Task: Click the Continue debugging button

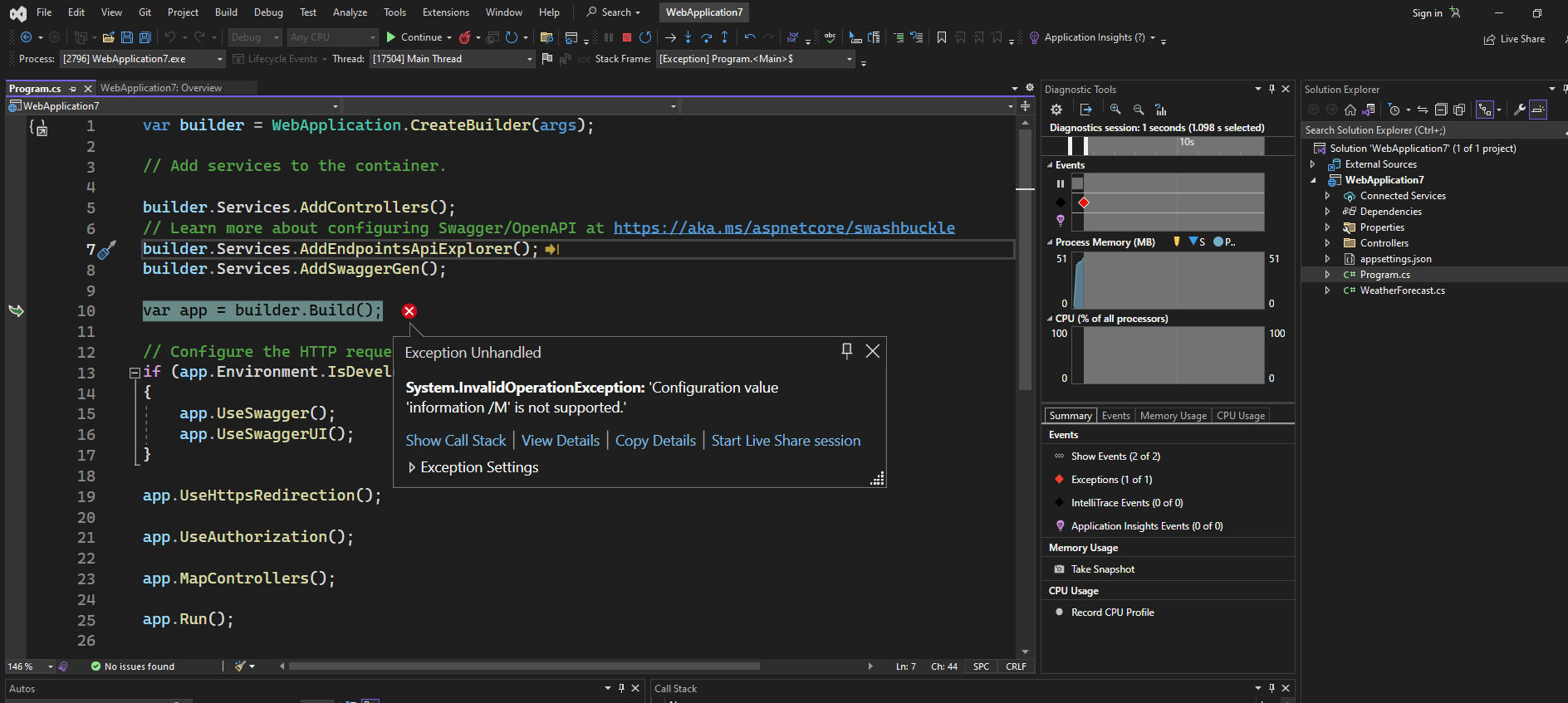Action: pyautogui.click(x=414, y=37)
